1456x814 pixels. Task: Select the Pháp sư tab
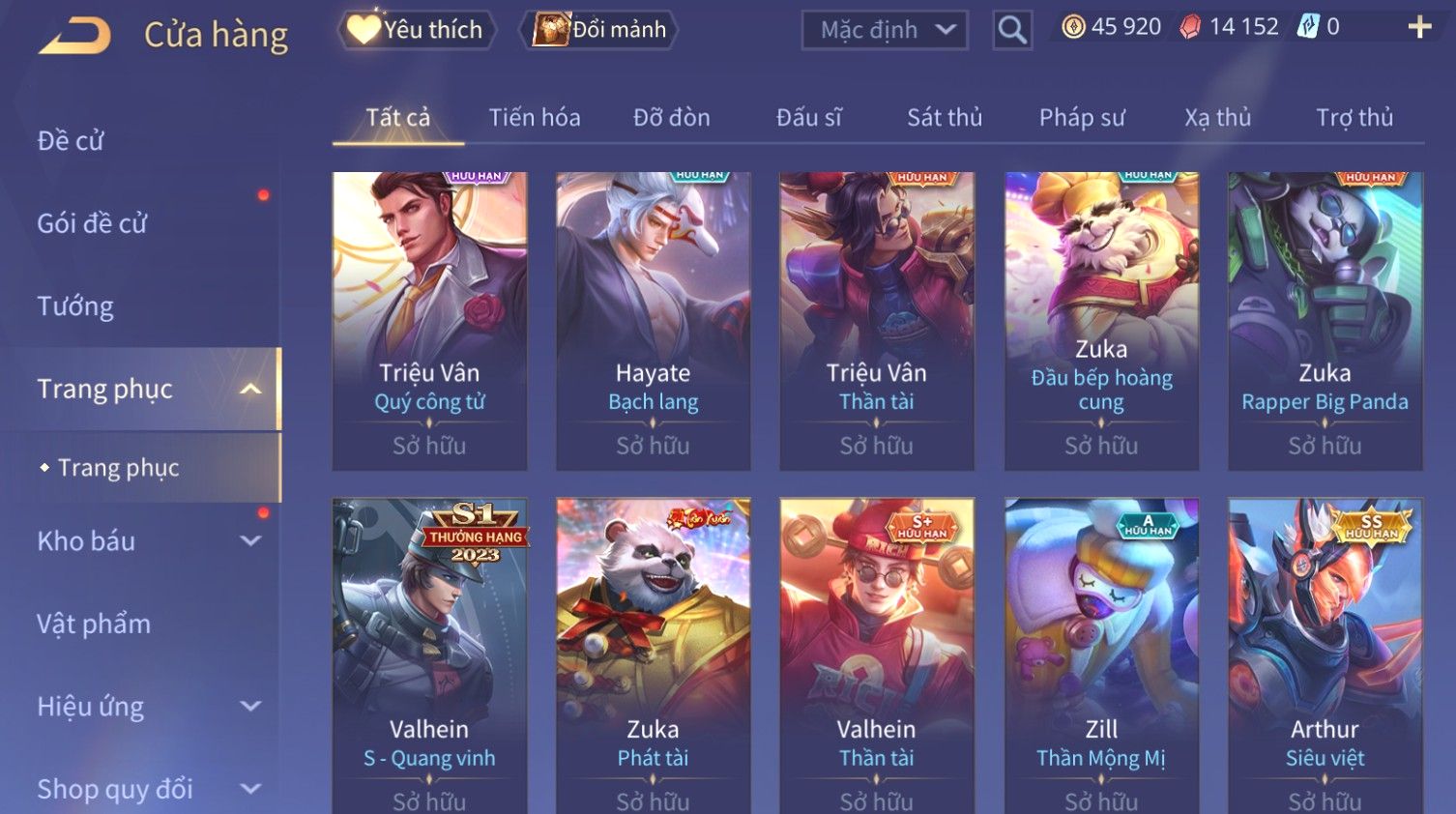1082,118
